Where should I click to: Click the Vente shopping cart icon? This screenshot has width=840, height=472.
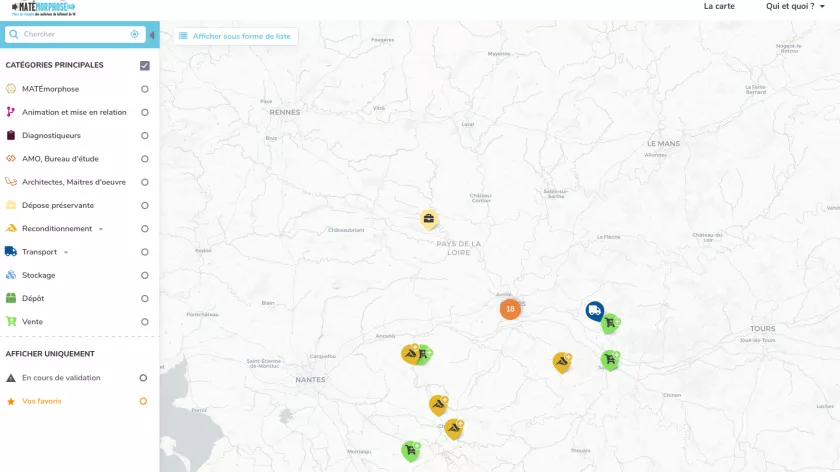point(11,322)
